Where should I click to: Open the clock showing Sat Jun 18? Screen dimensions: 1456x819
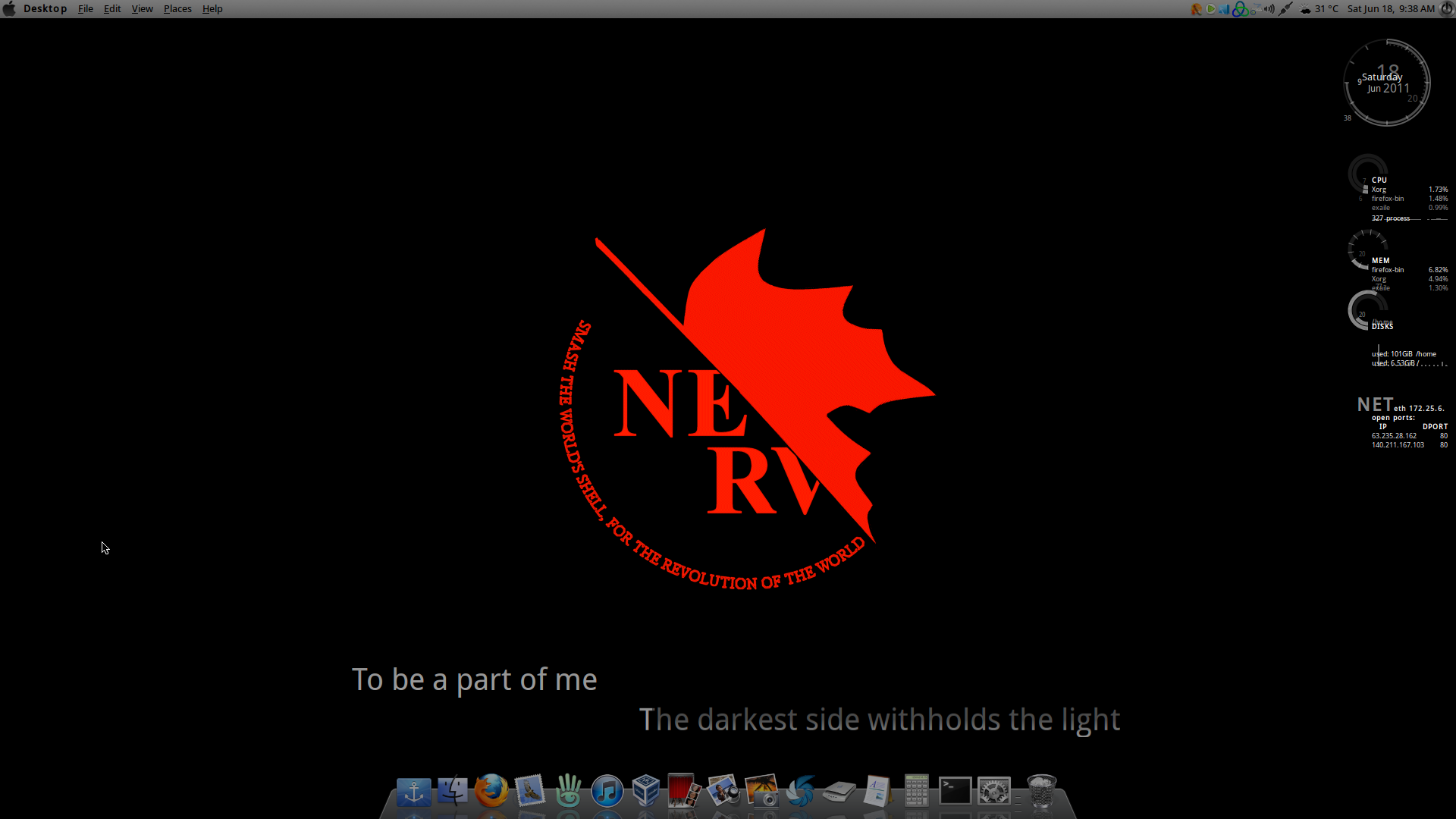pyautogui.click(x=1391, y=9)
